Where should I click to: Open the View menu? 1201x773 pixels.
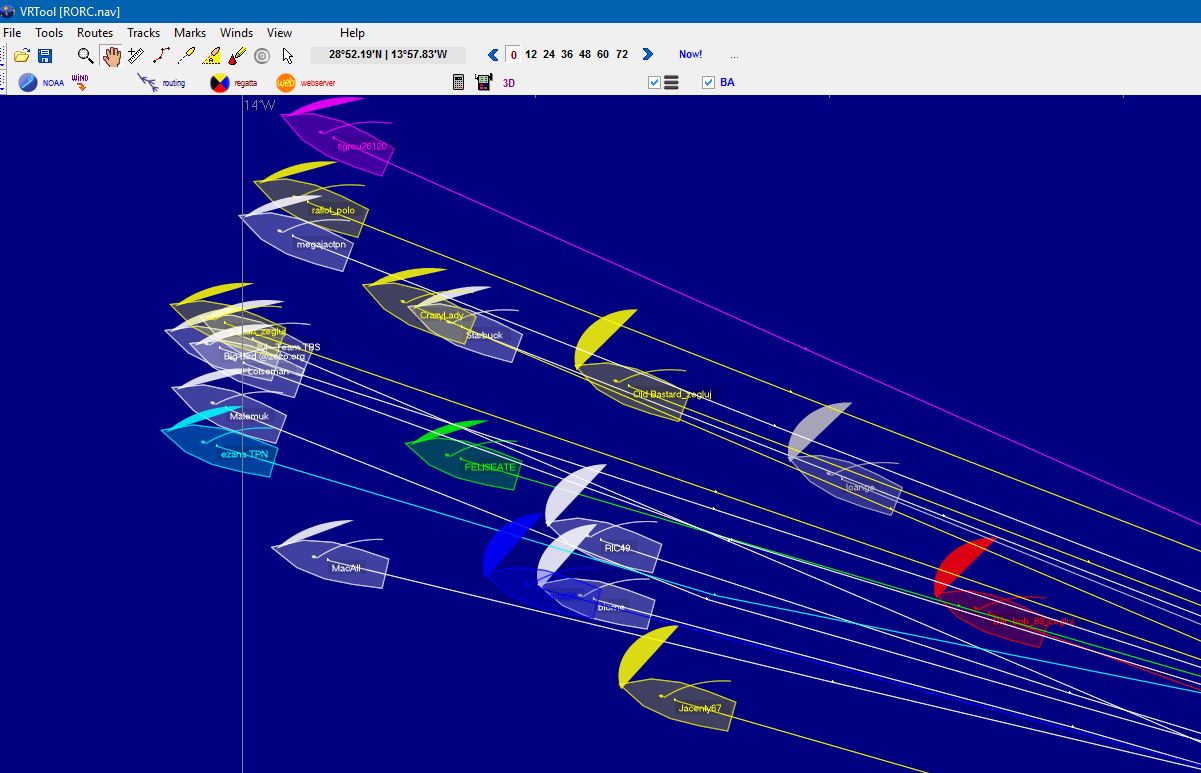[280, 33]
